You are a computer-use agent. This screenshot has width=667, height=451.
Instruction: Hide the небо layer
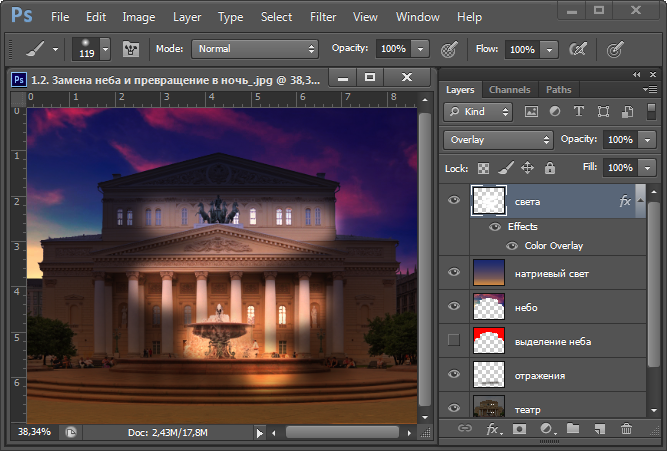[x=454, y=306]
